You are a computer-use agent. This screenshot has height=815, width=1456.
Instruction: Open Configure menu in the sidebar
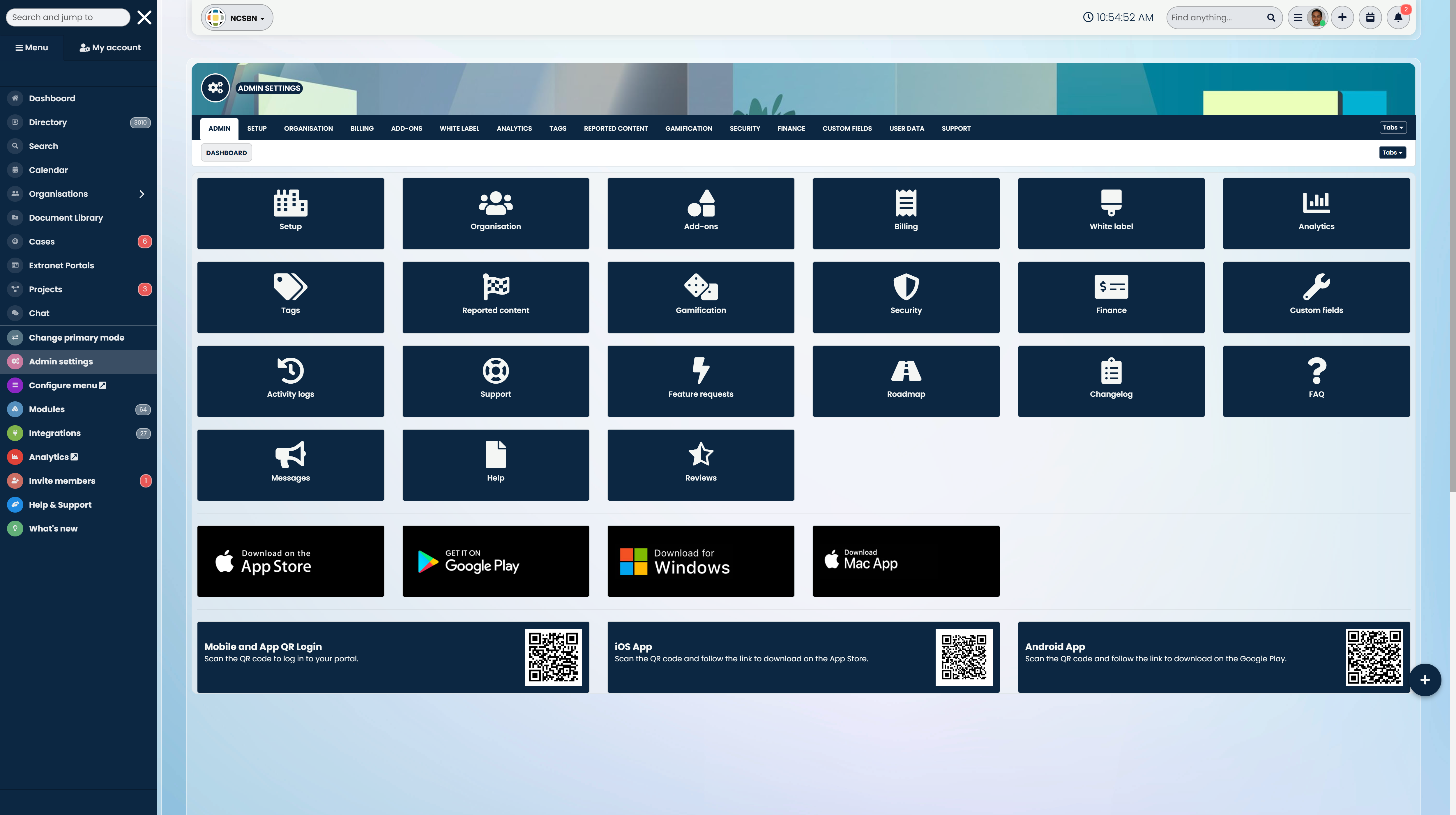pos(79,385)
